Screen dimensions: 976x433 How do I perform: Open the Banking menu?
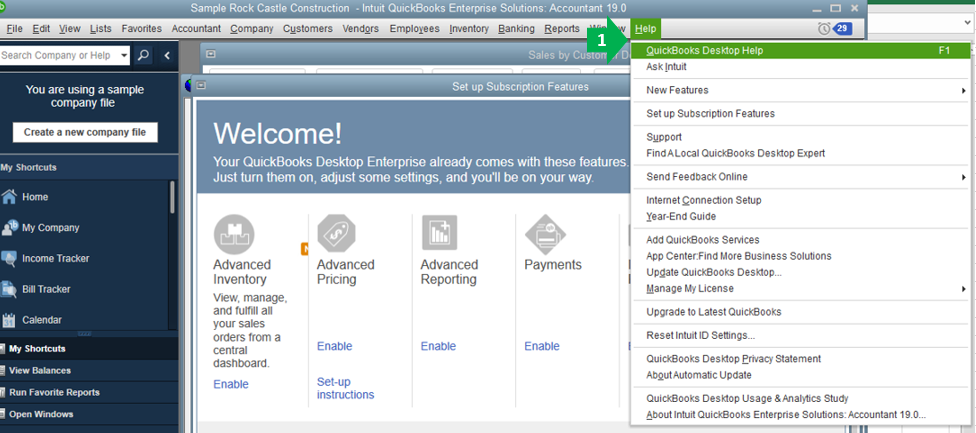coord(517,29)
